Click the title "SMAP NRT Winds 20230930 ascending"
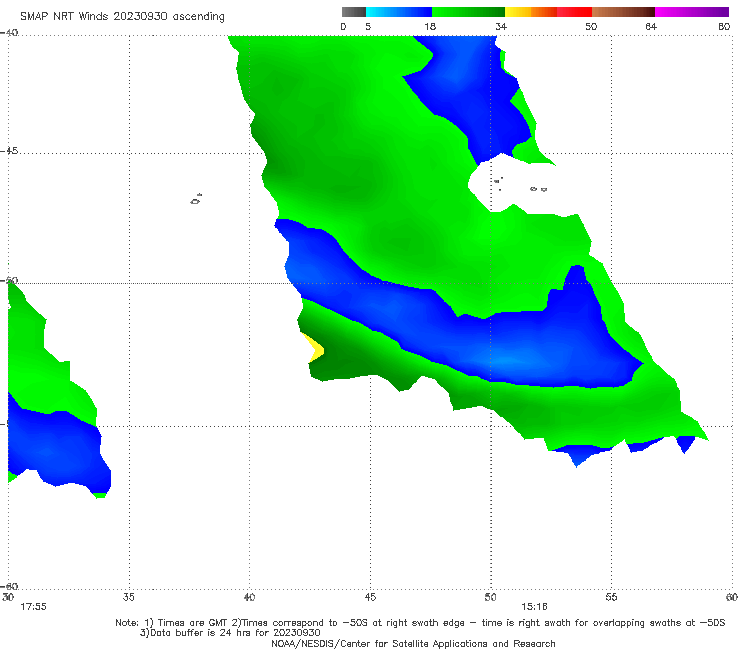Screen dimensions: 740x650 122,16
